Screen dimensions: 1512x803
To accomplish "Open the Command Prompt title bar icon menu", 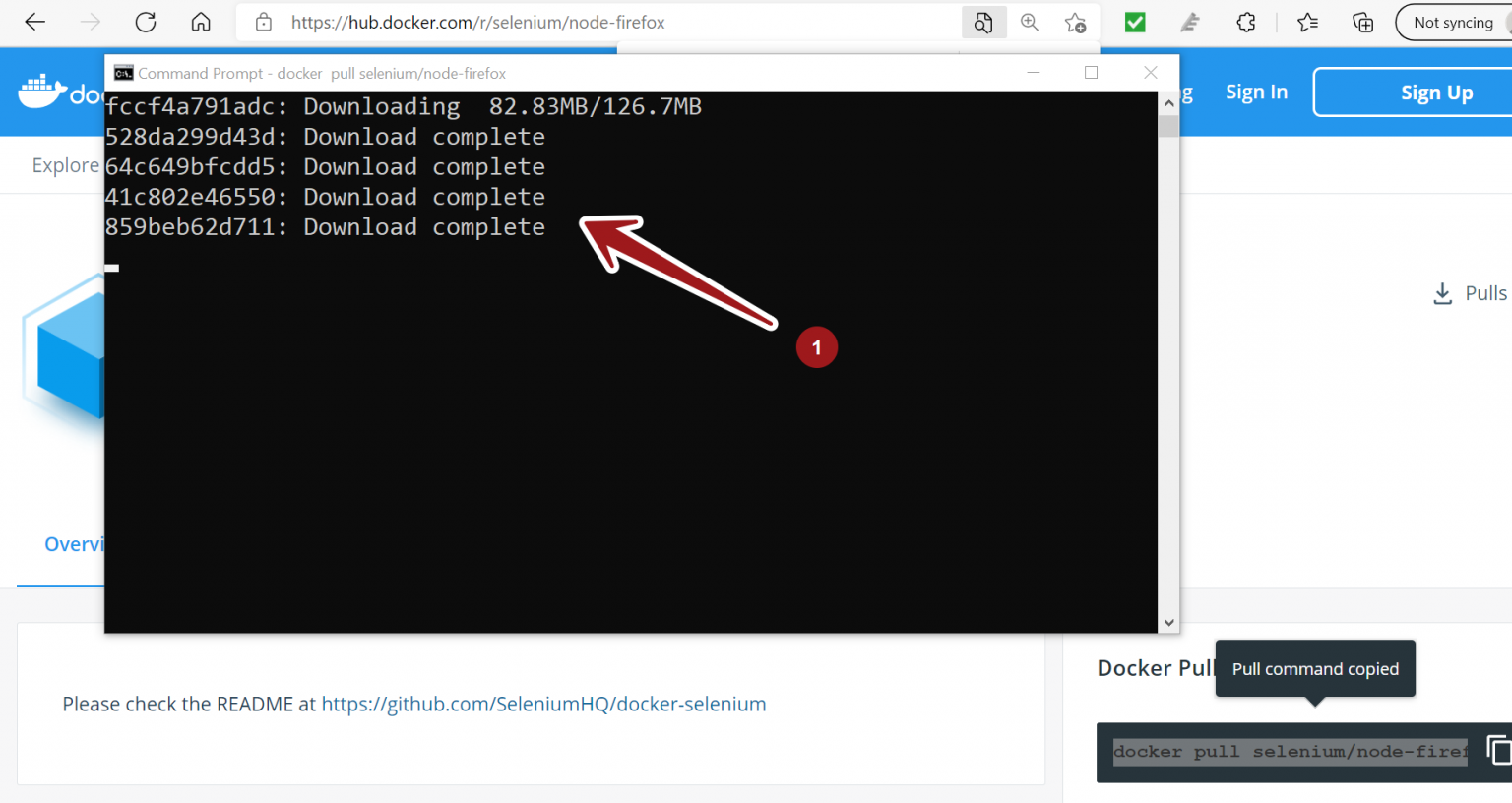I will coord(123,73).
